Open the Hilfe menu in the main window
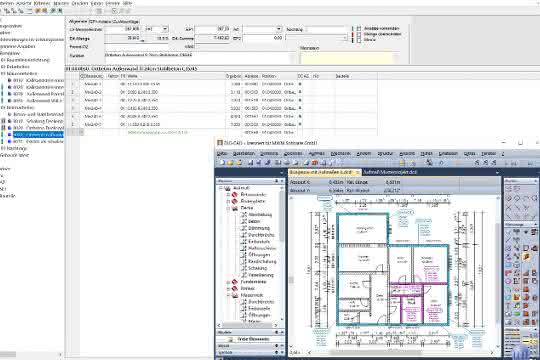The width and height of the screenshot is (540, 360). tap(127, 3)
